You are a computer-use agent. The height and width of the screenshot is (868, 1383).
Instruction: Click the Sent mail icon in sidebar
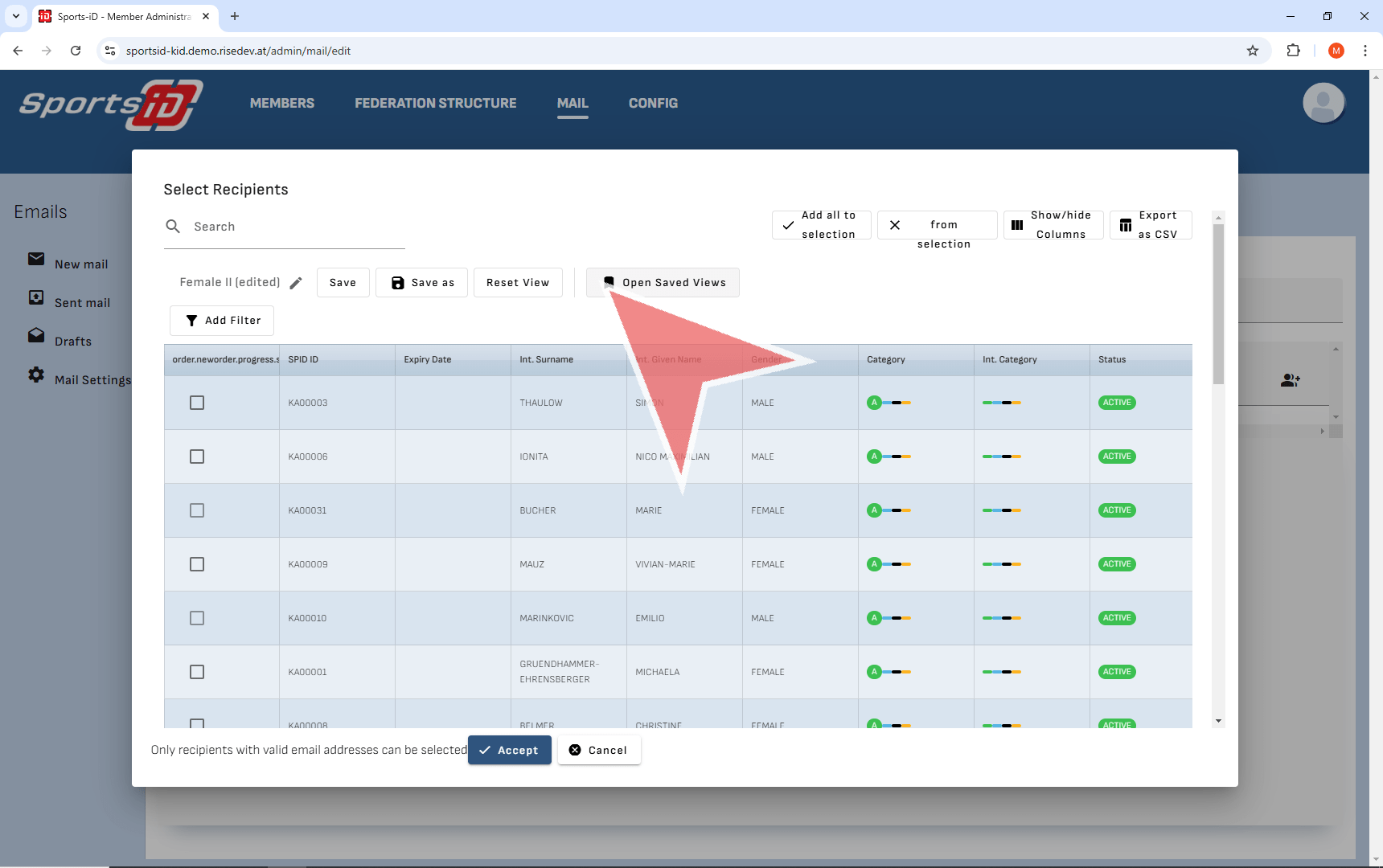36,297
